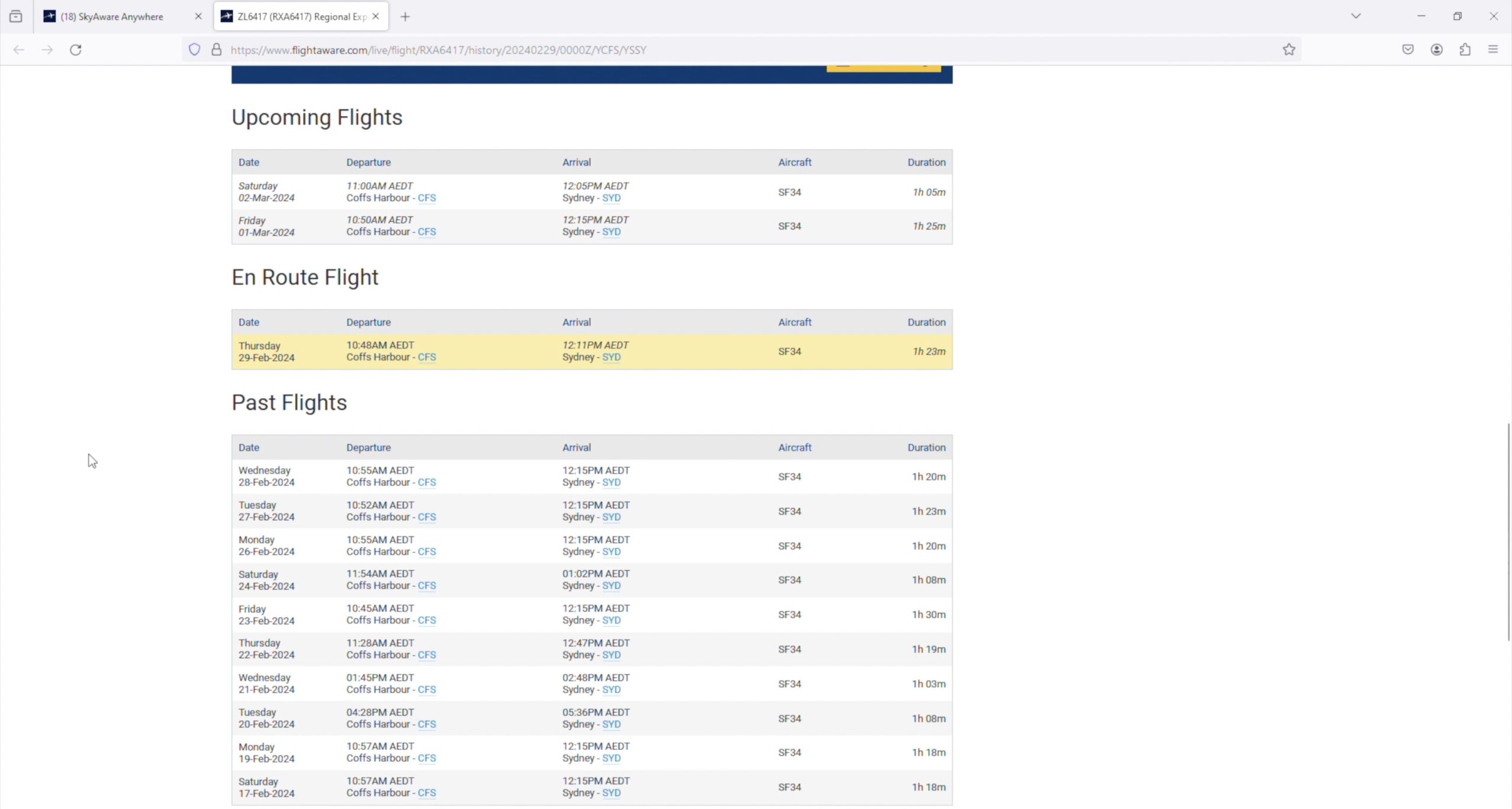Close the ZL6417 Regional Express tab
1512x809 pixels.
(x=376, y=17)
